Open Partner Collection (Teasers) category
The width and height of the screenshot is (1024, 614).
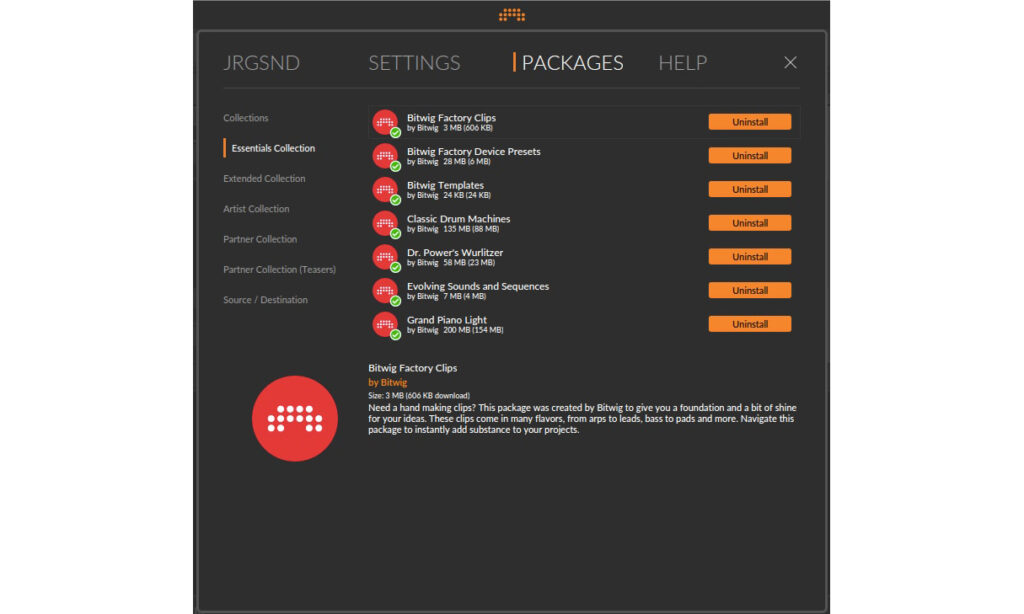(280, 269)
